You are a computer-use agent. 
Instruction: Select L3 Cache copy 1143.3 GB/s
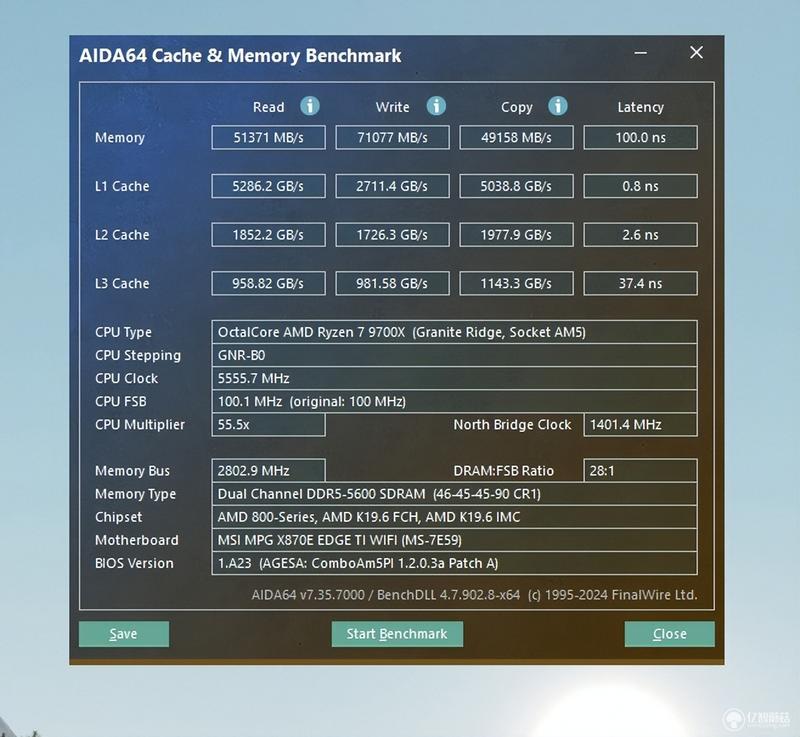pyautogui.click(x=516, y=284)
